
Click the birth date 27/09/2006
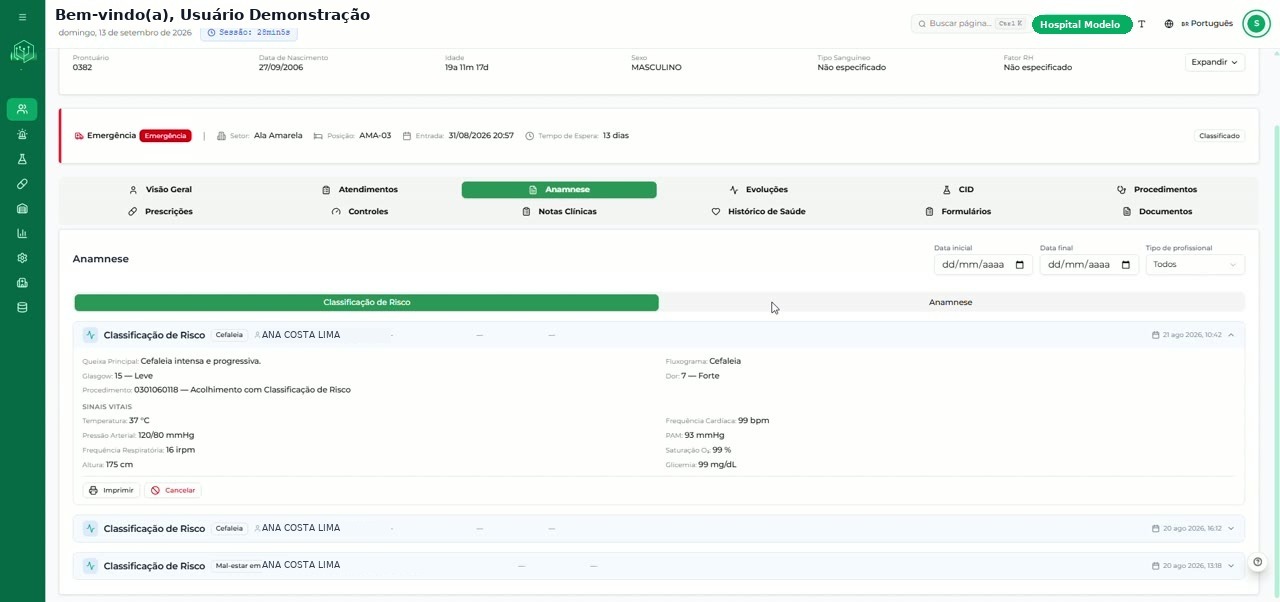[281, 68]
